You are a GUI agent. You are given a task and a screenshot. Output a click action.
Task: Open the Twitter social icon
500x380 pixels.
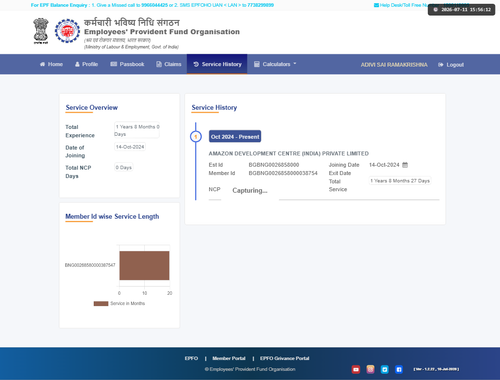coord(385,369)
